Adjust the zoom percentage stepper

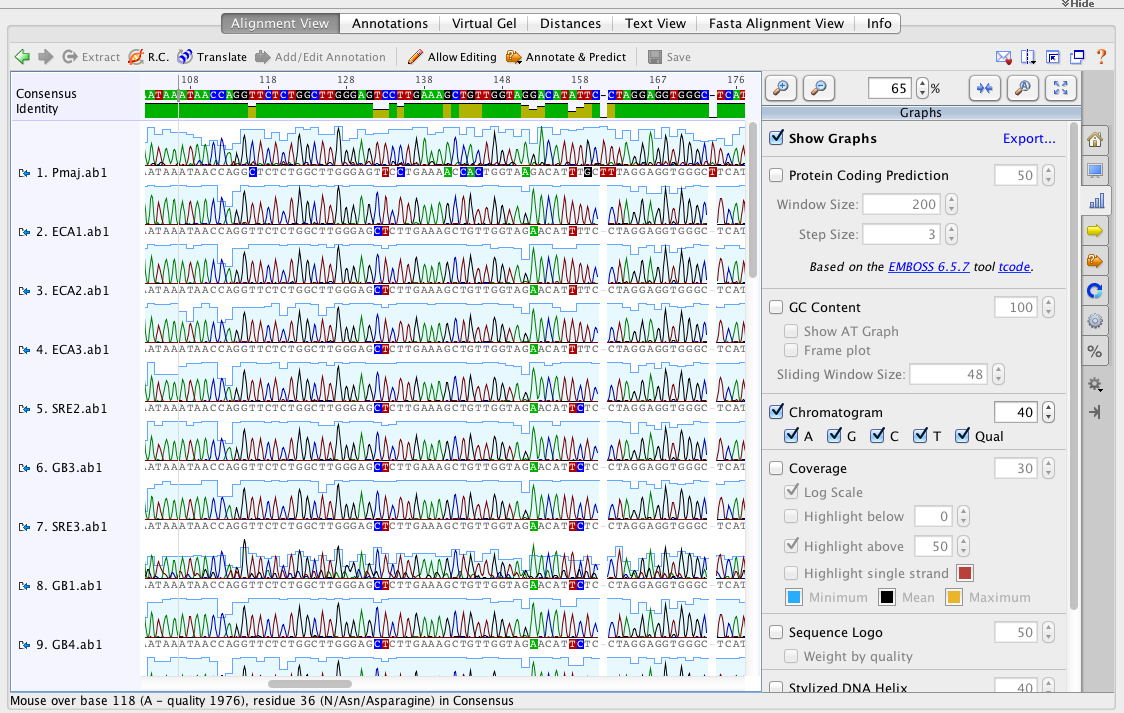923,88
